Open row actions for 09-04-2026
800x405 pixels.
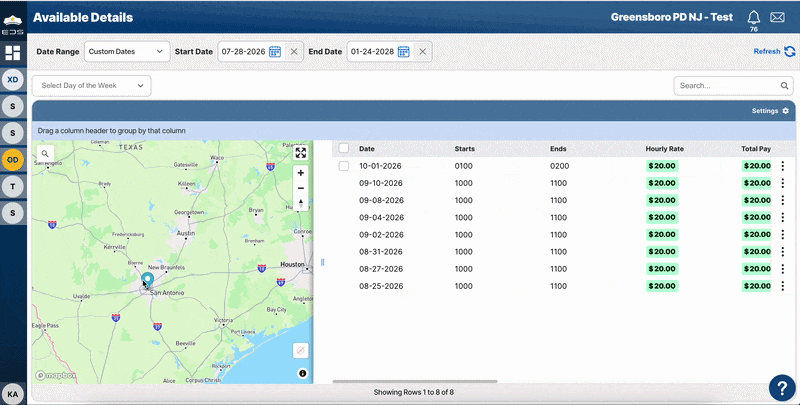coord(783,217)
